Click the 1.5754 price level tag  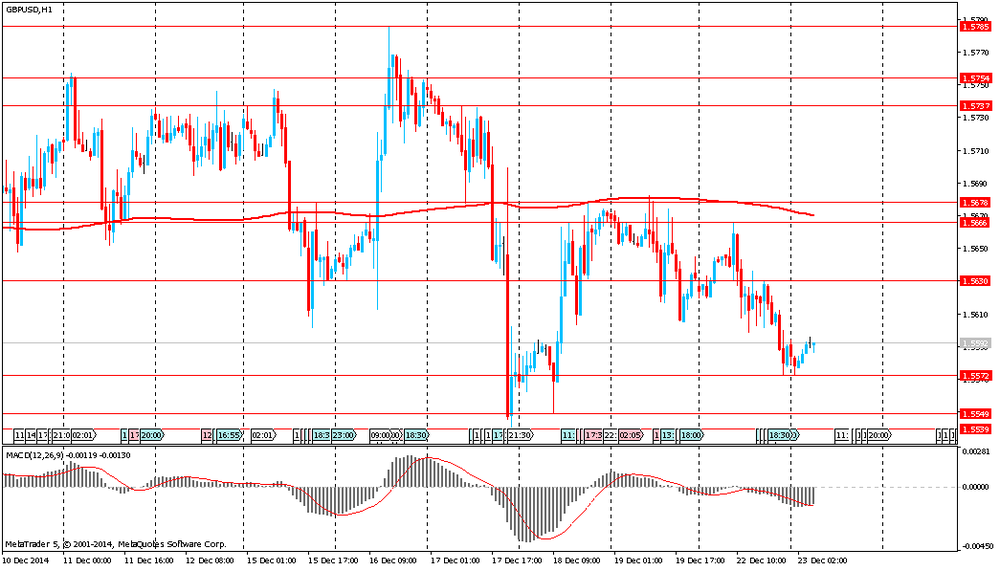(975, 78)
